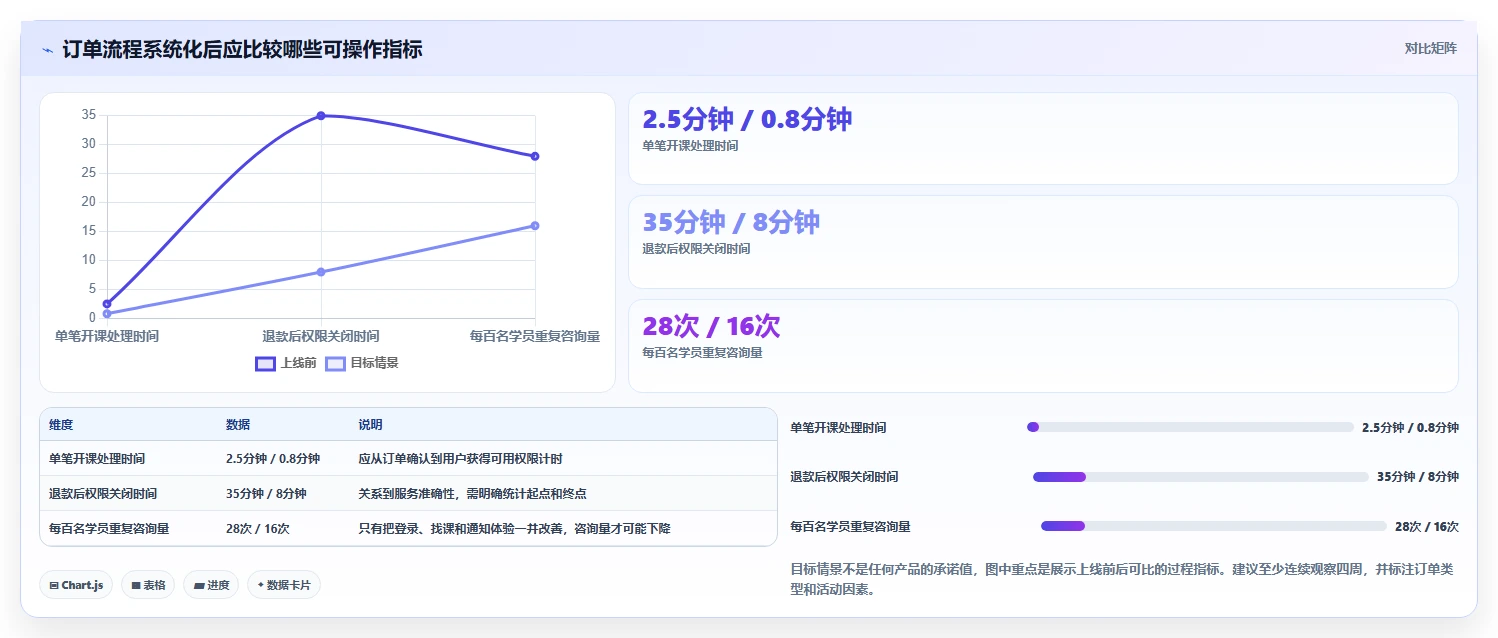Image resolution: width=1498 pixels, height=638 pixels.
Task: Click the 每百名学员重复咨询量 progress bar
Action: coord(1214,526)
